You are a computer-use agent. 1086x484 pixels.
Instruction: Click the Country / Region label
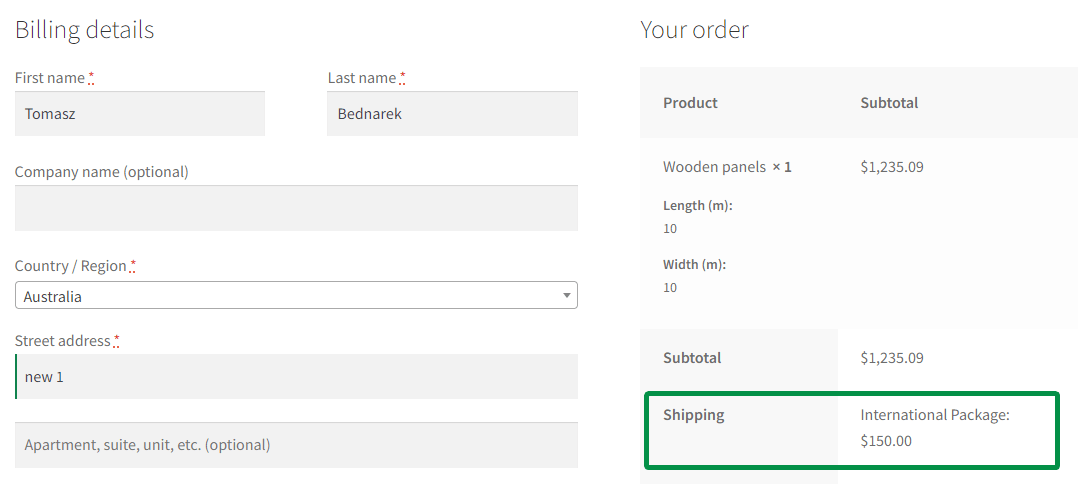tap(70, 266)
